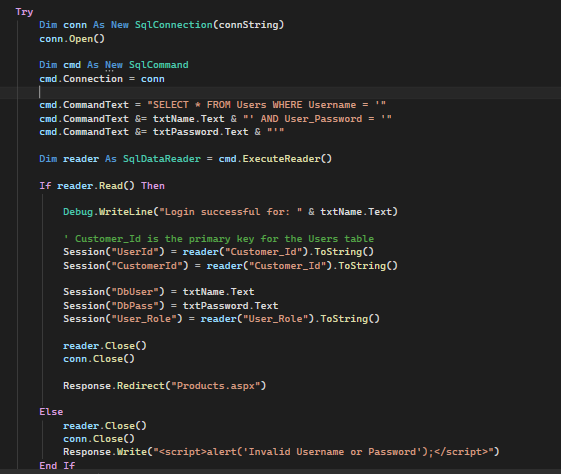Image resolution: width=561 pixels, height=474 pixels.
Task: Place cursor on conn.Open() call
Action: (x=72, y=39)
